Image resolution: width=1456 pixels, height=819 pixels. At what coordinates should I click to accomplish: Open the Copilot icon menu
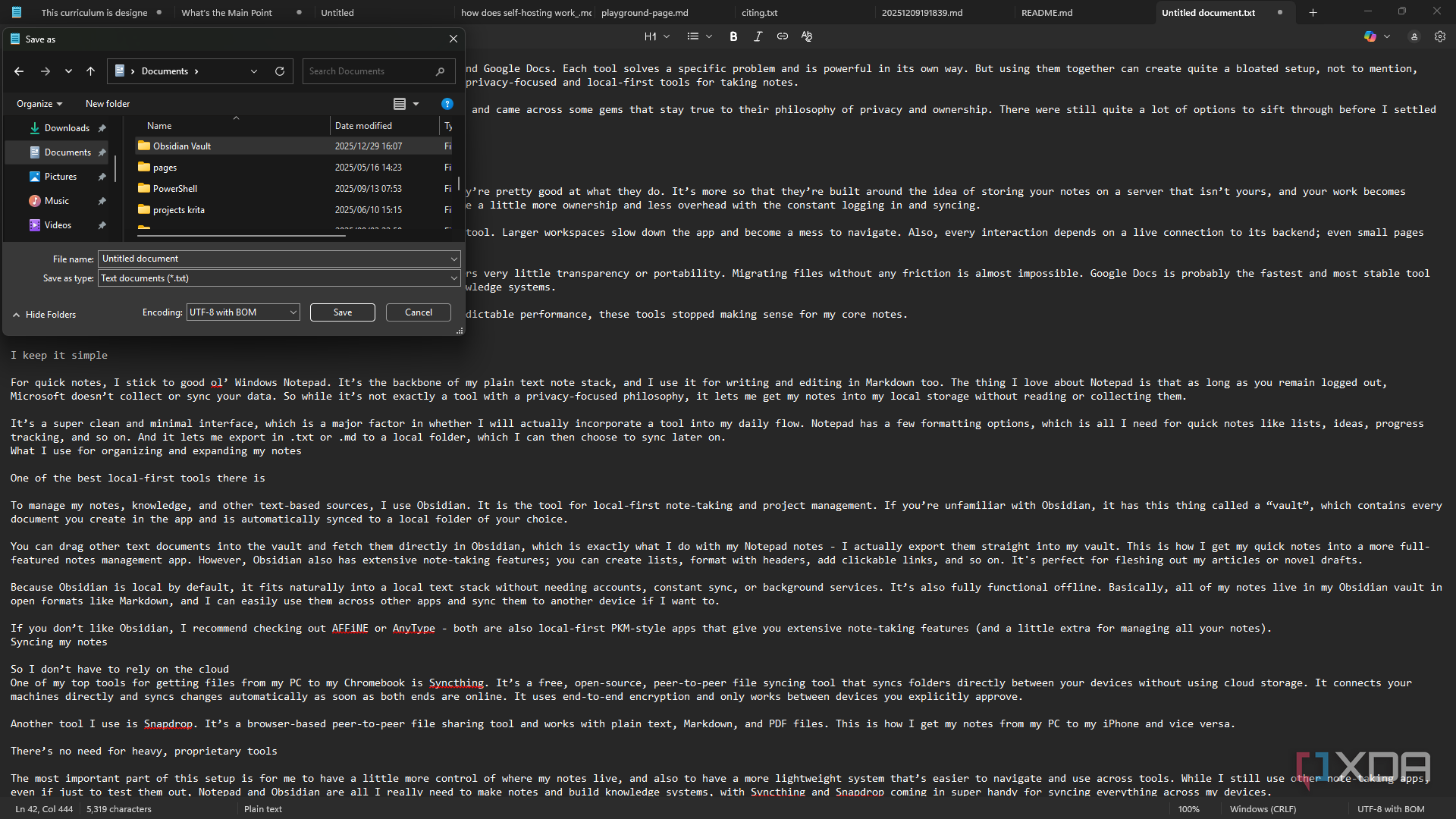(x=1376, y=36)
